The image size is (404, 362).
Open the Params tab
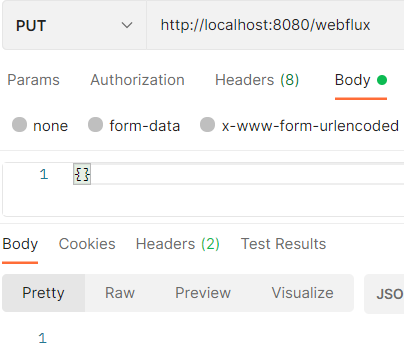point(33,80)
